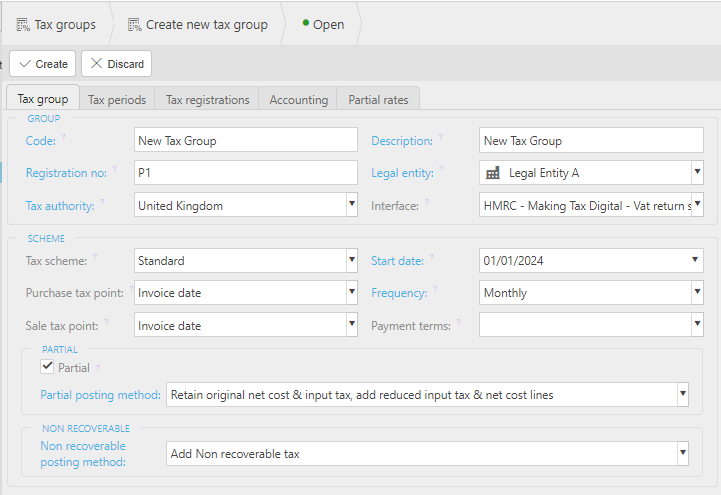Screen dimensions: 721x495
Task: Click the help icon beside Frequency label
Action: pos(435,291)
